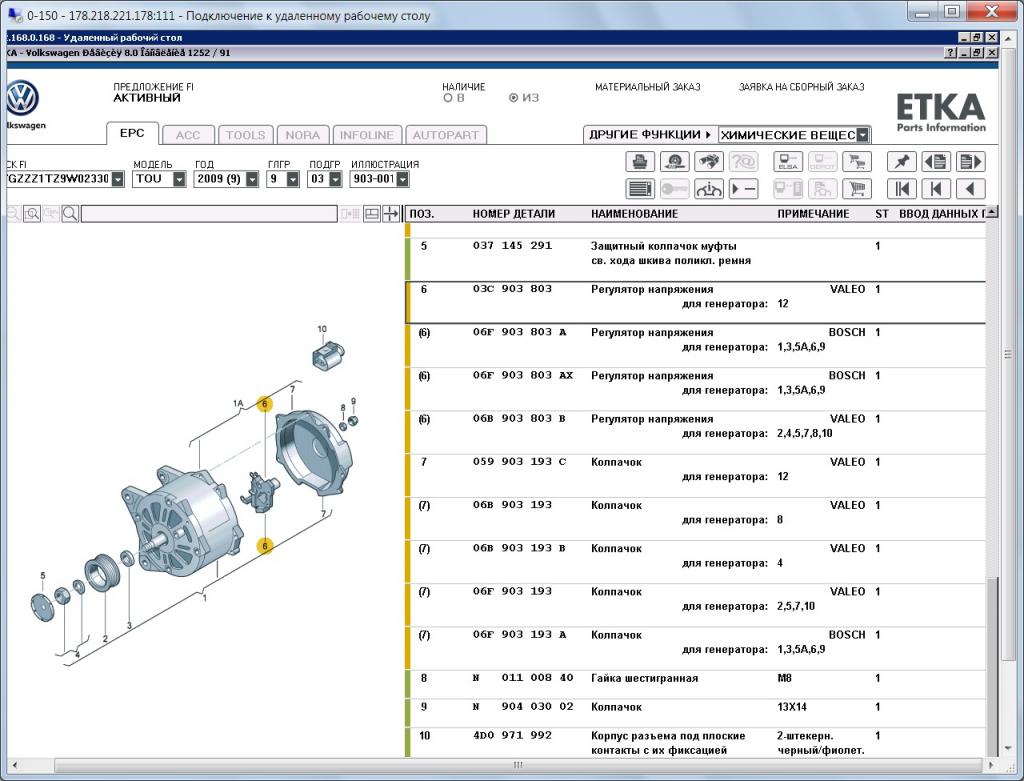This screenshot has width=1024, height=781.
Task: Switch to the AUTOPART tab
Action: click(445, 135)
